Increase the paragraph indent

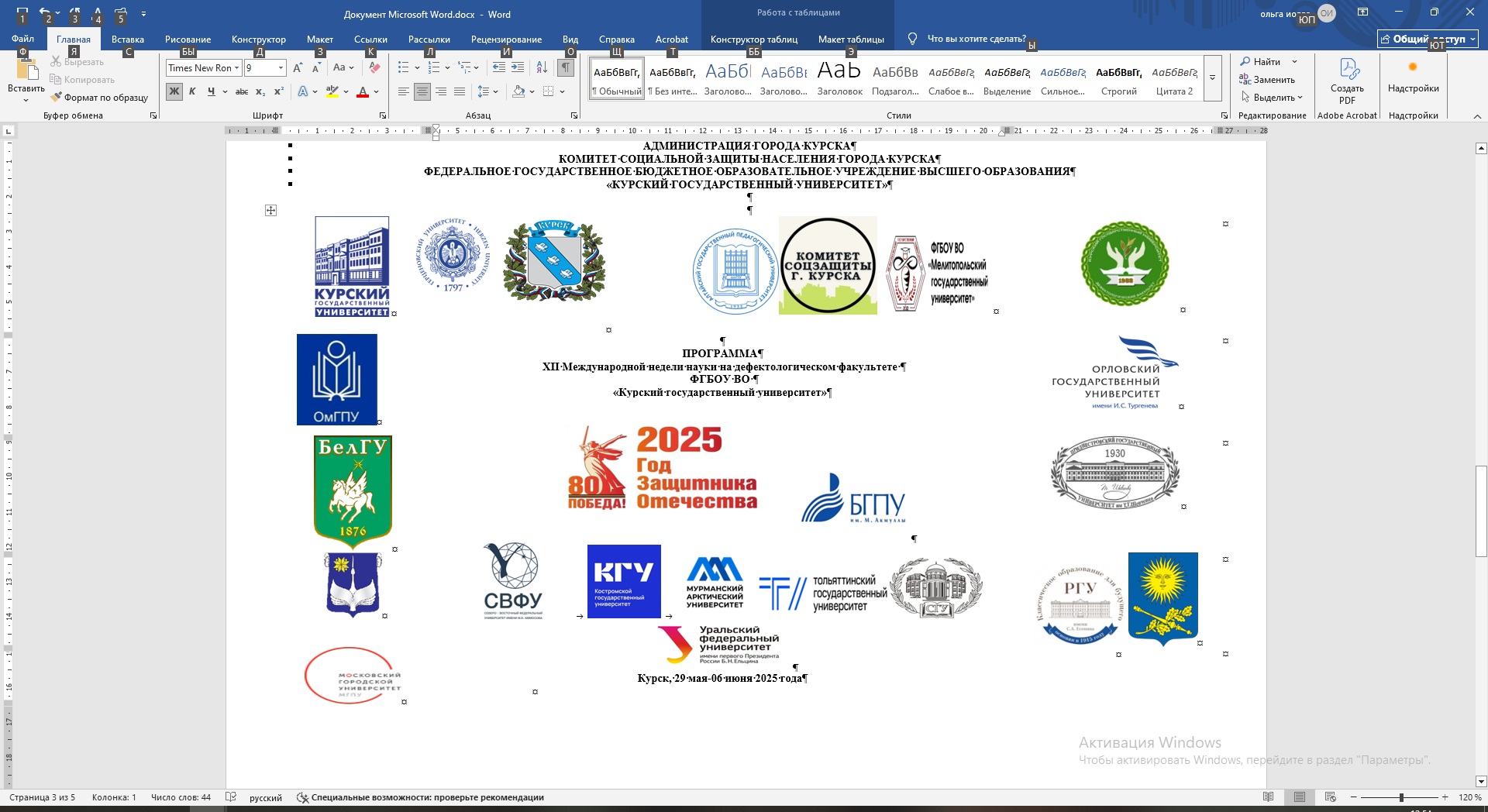(518, 68)
